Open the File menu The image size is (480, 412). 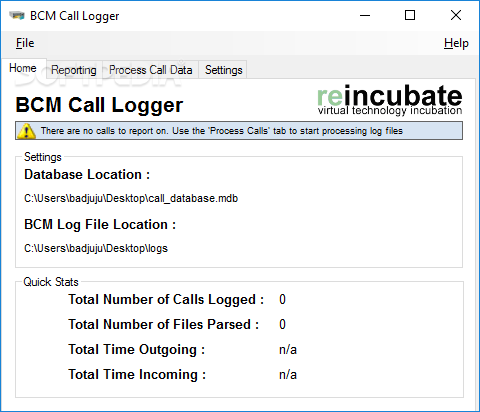click(x=25, y=43)
